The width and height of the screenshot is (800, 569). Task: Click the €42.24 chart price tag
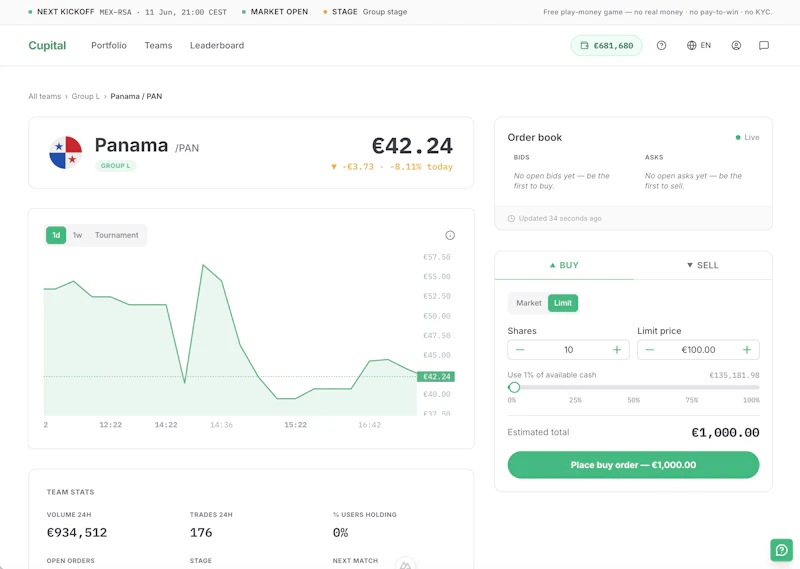[436, 377]
